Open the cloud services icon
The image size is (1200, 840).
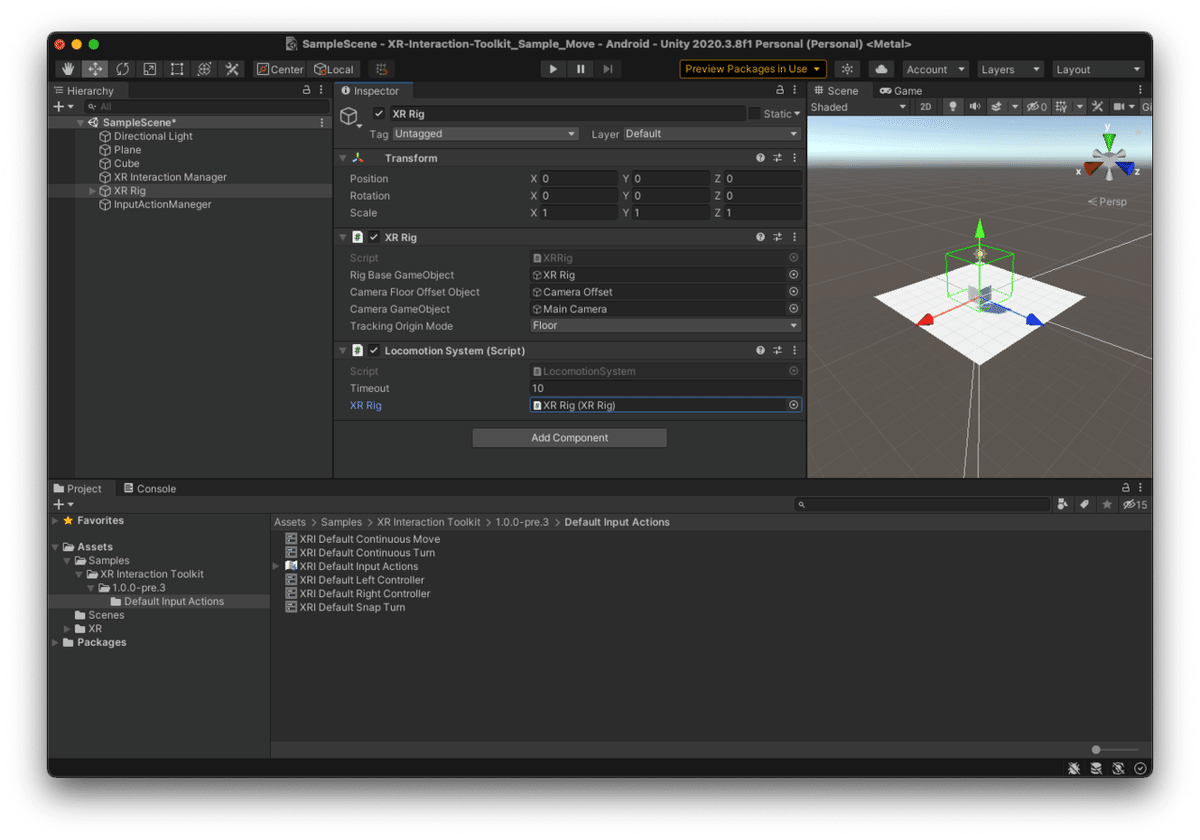tap(881, 69)
